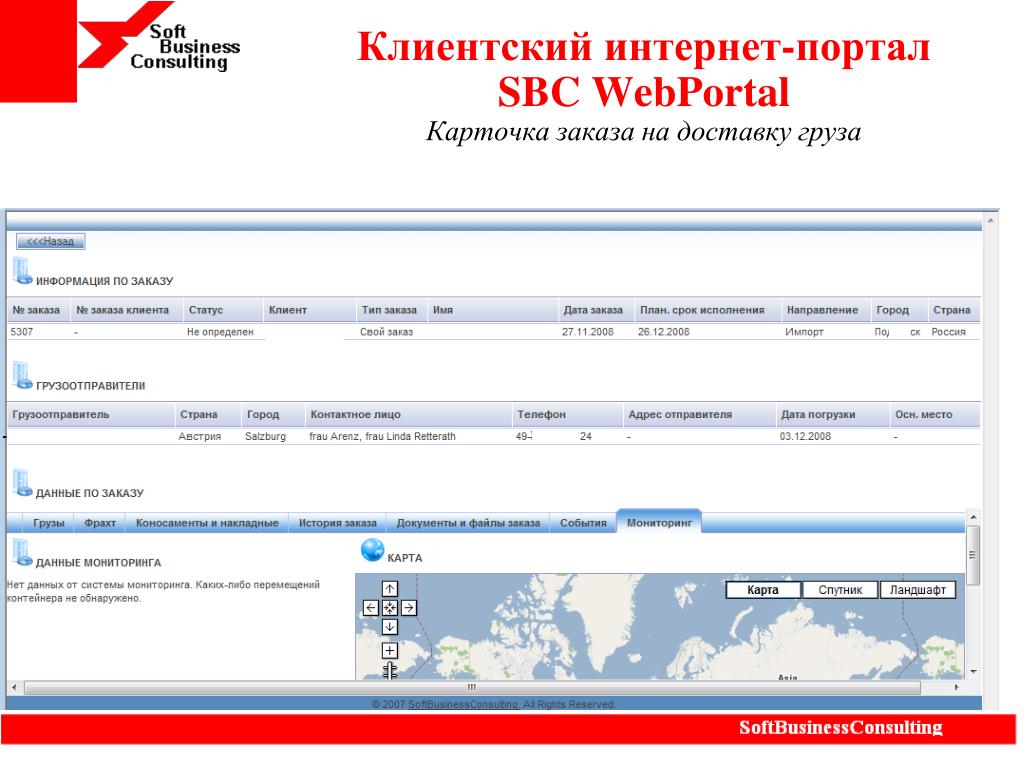Screen dimensions: 1024x768
Task: Switch map to Ландшафт view
Action: click(x=918, y=590)
